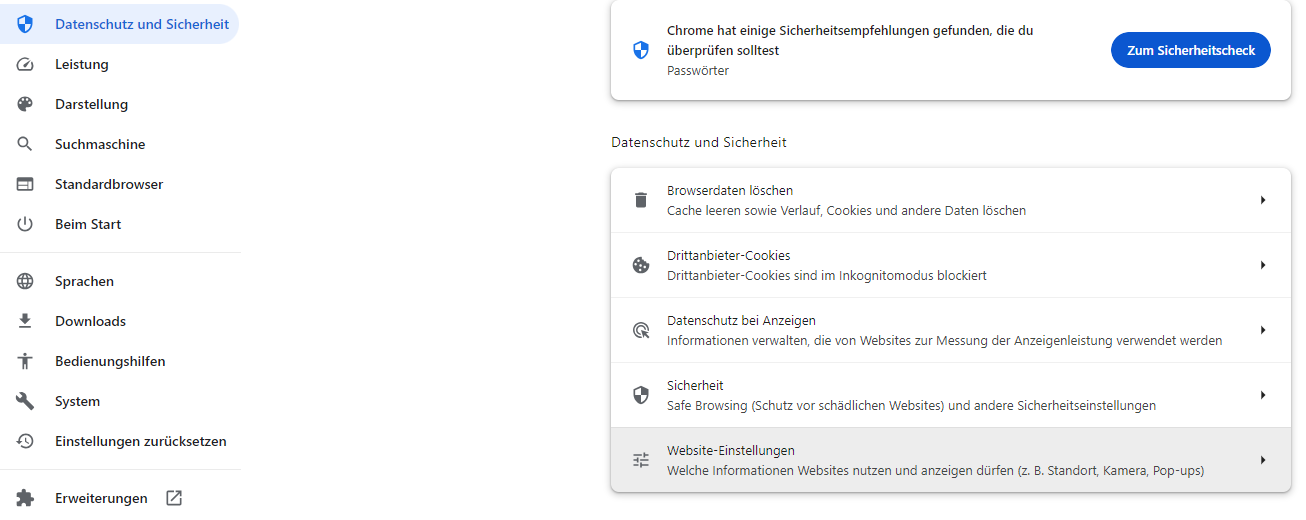Open Erweiterungen via the external link icon
Viewport: 1306px width, 520px height.
[174, 498]
